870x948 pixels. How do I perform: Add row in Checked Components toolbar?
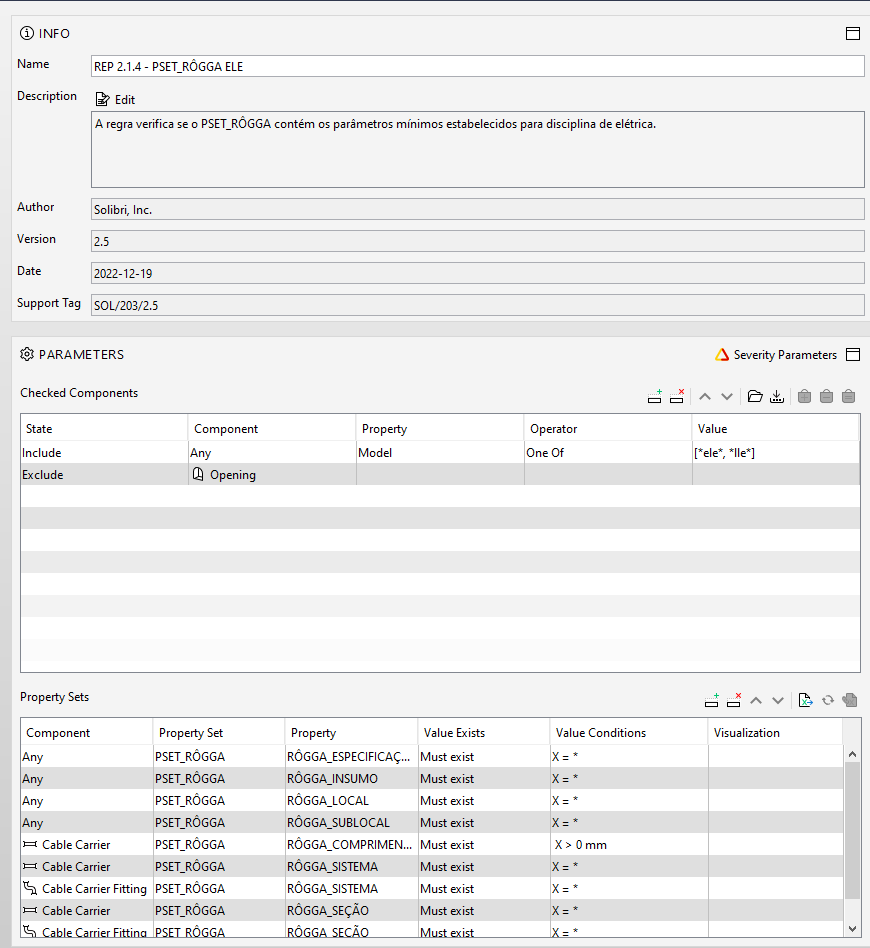(655, 397)
